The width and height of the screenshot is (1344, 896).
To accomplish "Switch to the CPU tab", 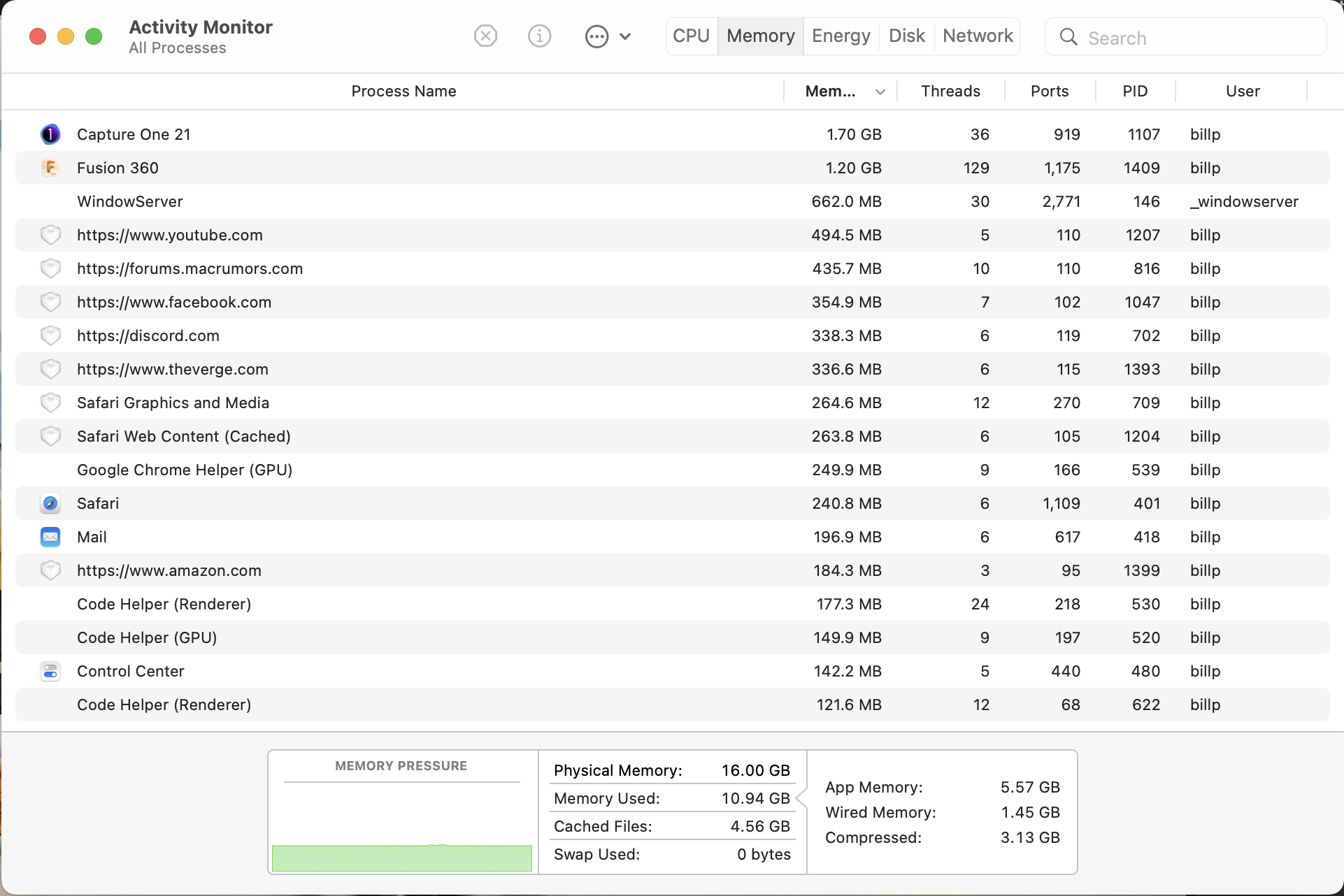I will point(692,36).
